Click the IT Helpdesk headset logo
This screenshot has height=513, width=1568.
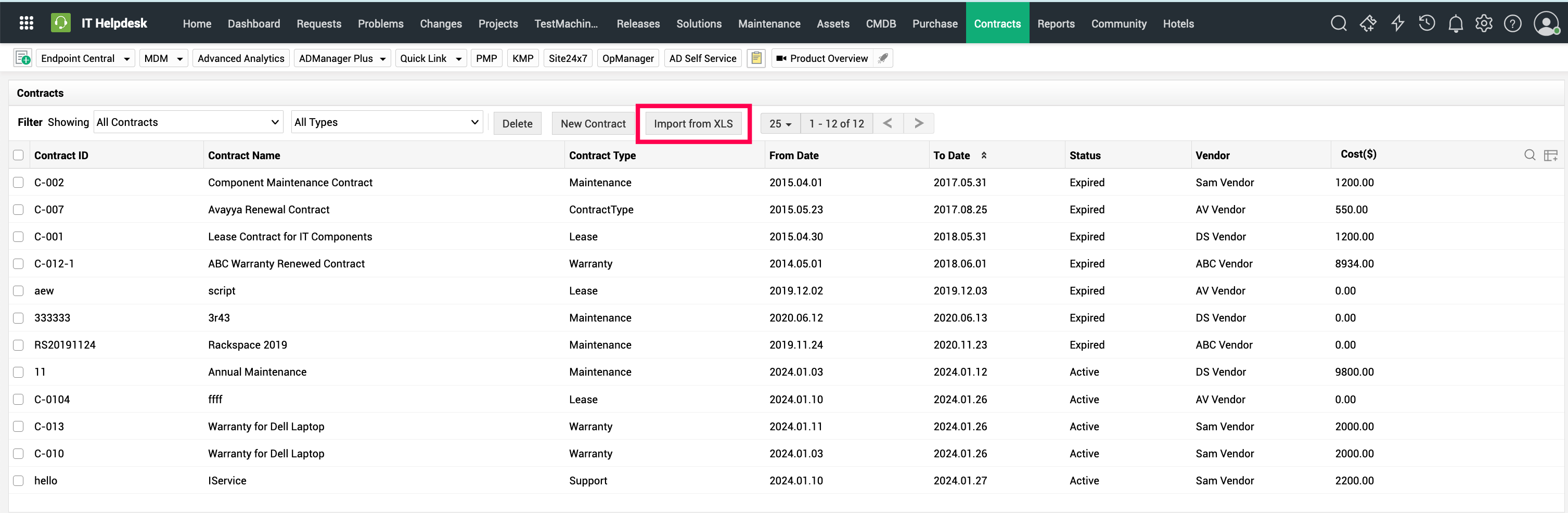click(60, 23)
